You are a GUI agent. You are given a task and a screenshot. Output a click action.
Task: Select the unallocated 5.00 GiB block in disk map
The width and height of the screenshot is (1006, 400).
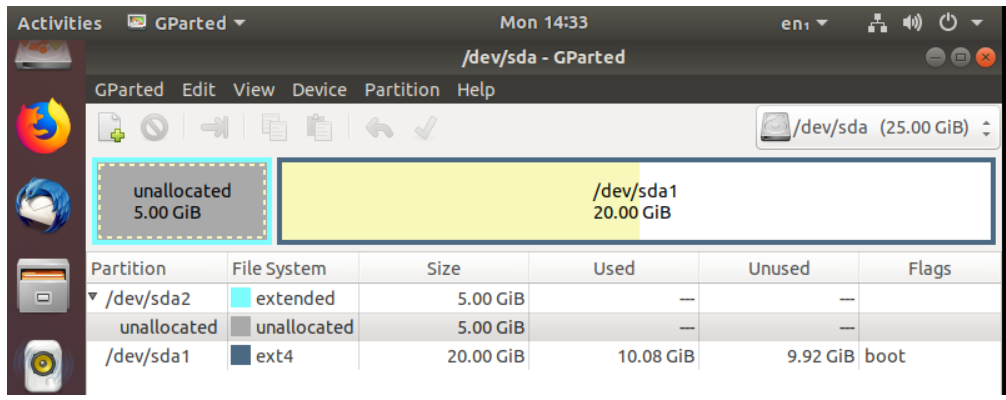[182, 201]
